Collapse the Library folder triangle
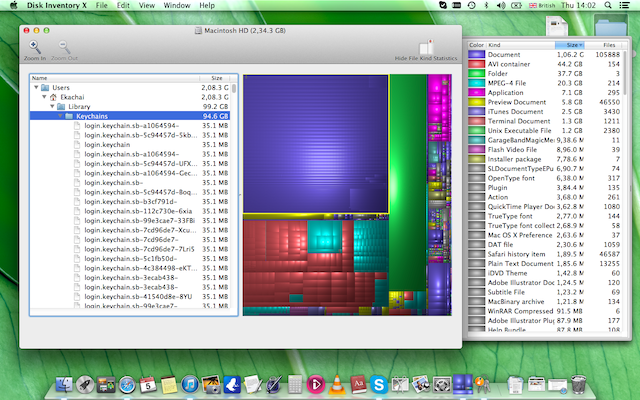 tap(52, 107)
